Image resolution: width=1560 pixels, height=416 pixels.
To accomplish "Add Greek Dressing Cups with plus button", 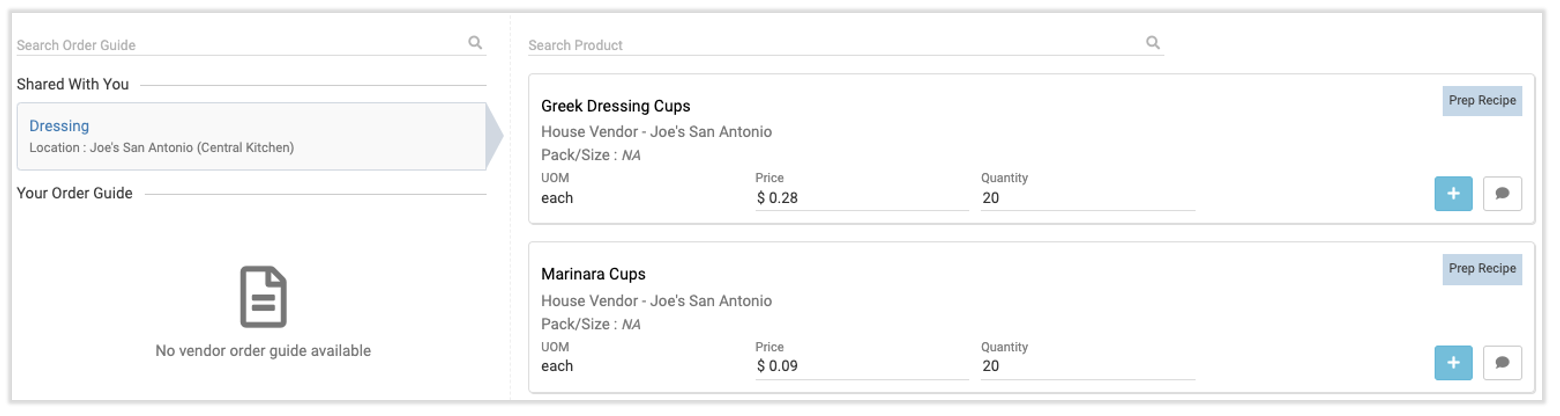I will [1453, 194].
